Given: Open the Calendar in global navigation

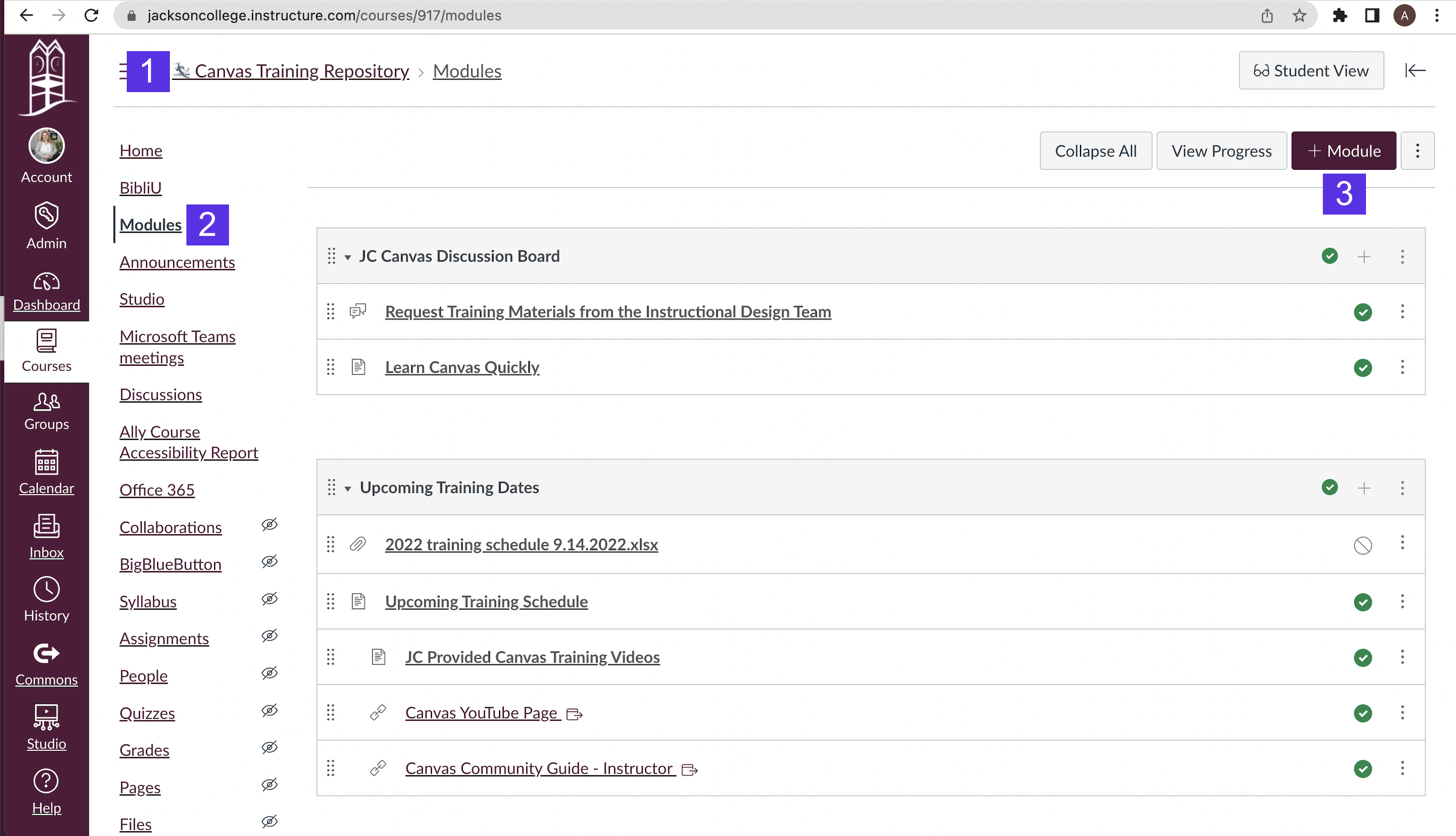Looking at the screenshot, I should click(46, 472).
